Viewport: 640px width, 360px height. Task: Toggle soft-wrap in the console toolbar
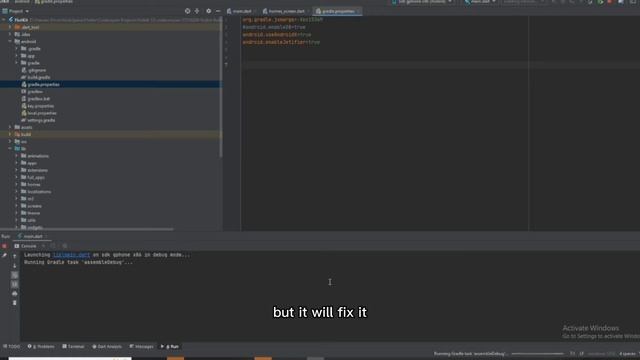click(15, 275)
